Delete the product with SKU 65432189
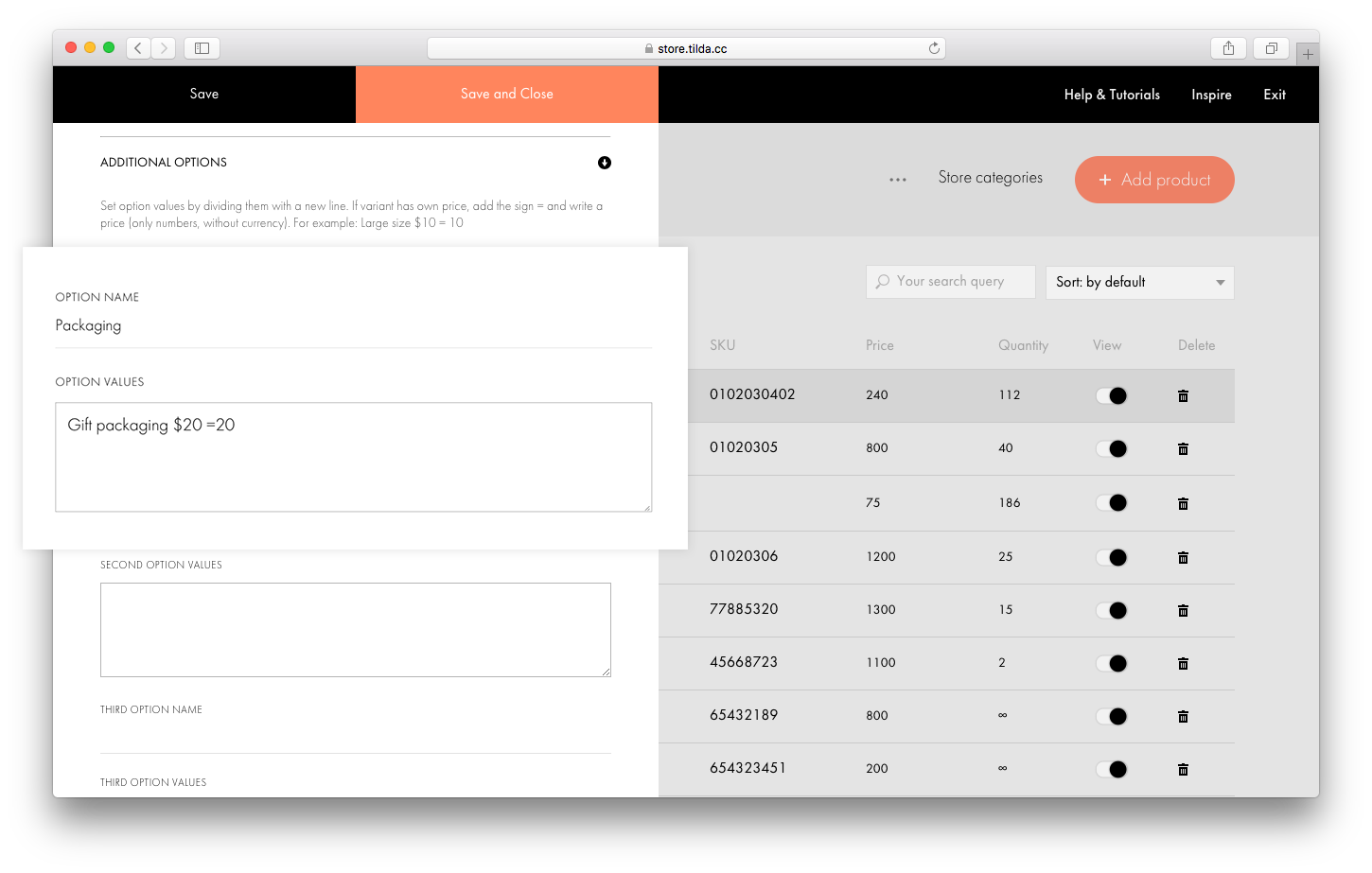Viewport: 1372px width, 873px height. click(1183, 716)
